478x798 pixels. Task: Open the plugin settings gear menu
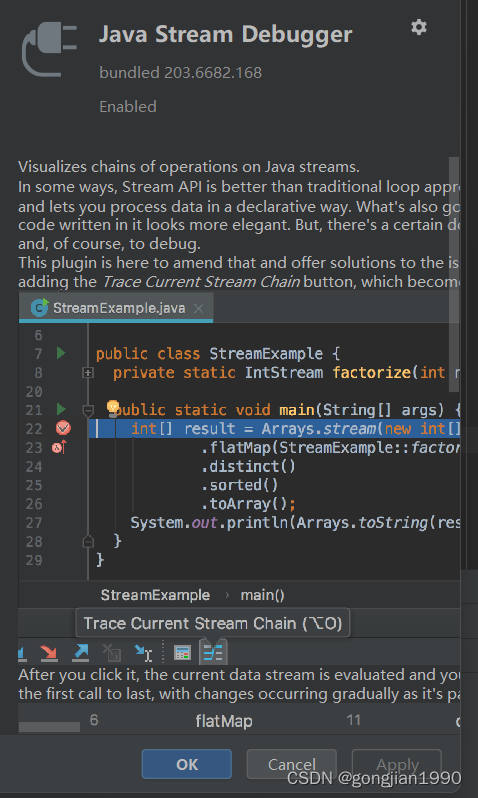[x=418, y=27]
